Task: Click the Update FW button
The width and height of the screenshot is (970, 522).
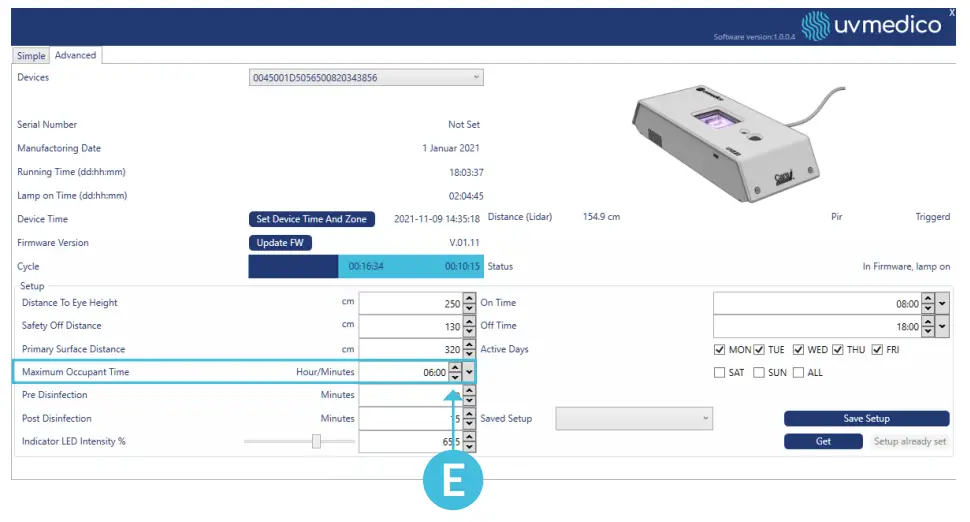Action: (x=280, y=242)
